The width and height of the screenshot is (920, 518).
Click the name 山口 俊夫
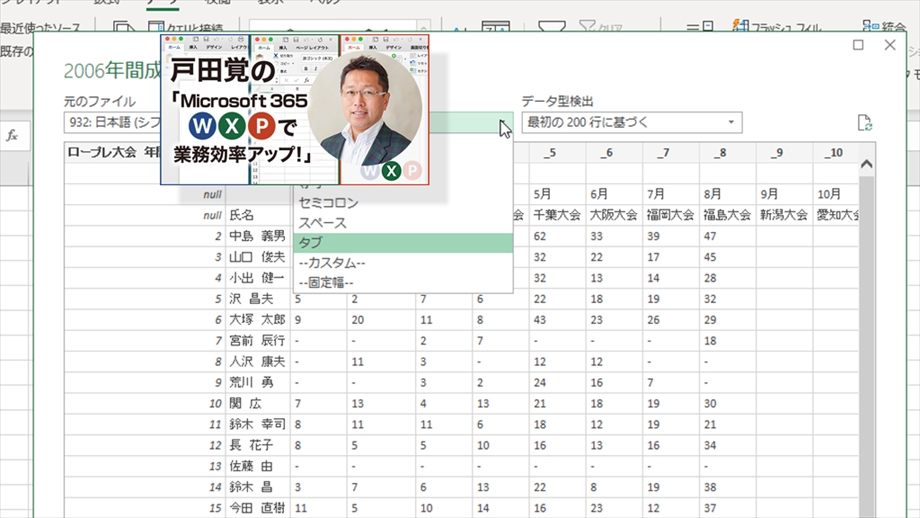pos(257,257)
